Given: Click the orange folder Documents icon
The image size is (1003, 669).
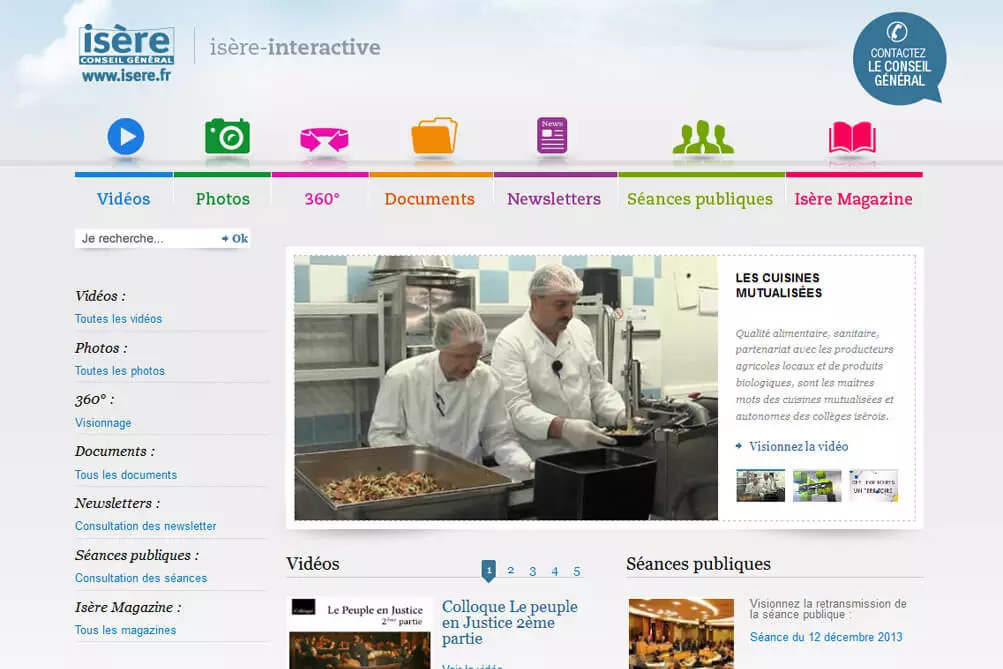Looking at the screenshot, I should [434, 136].
